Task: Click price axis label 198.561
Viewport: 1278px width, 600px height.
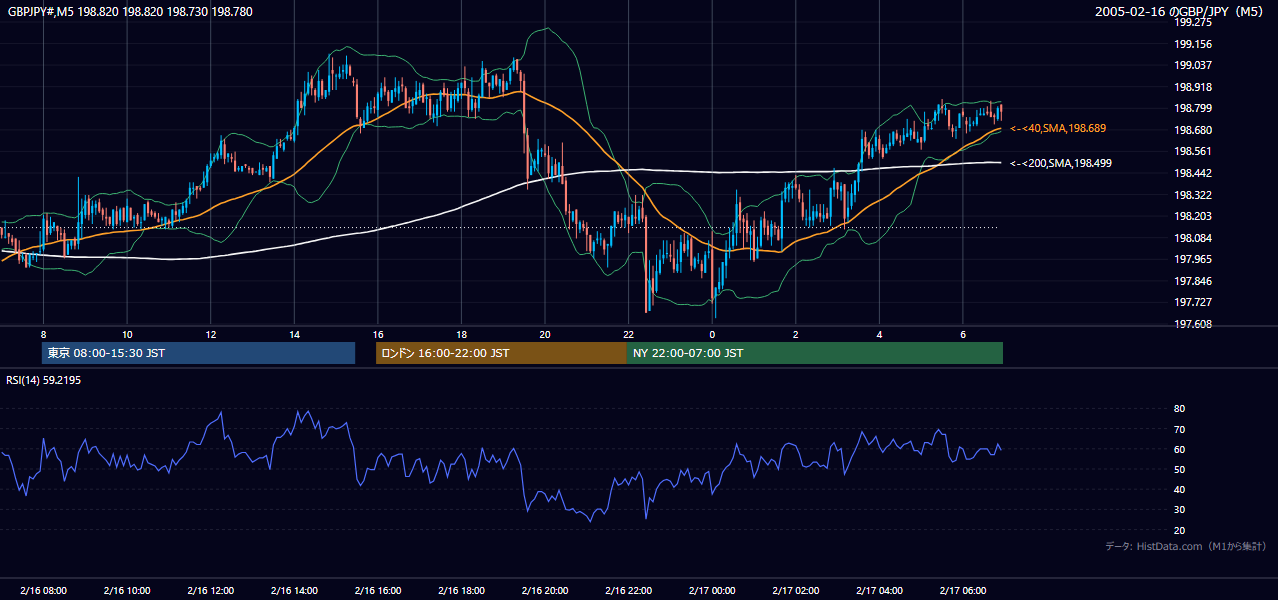Action: (1193, 152)
